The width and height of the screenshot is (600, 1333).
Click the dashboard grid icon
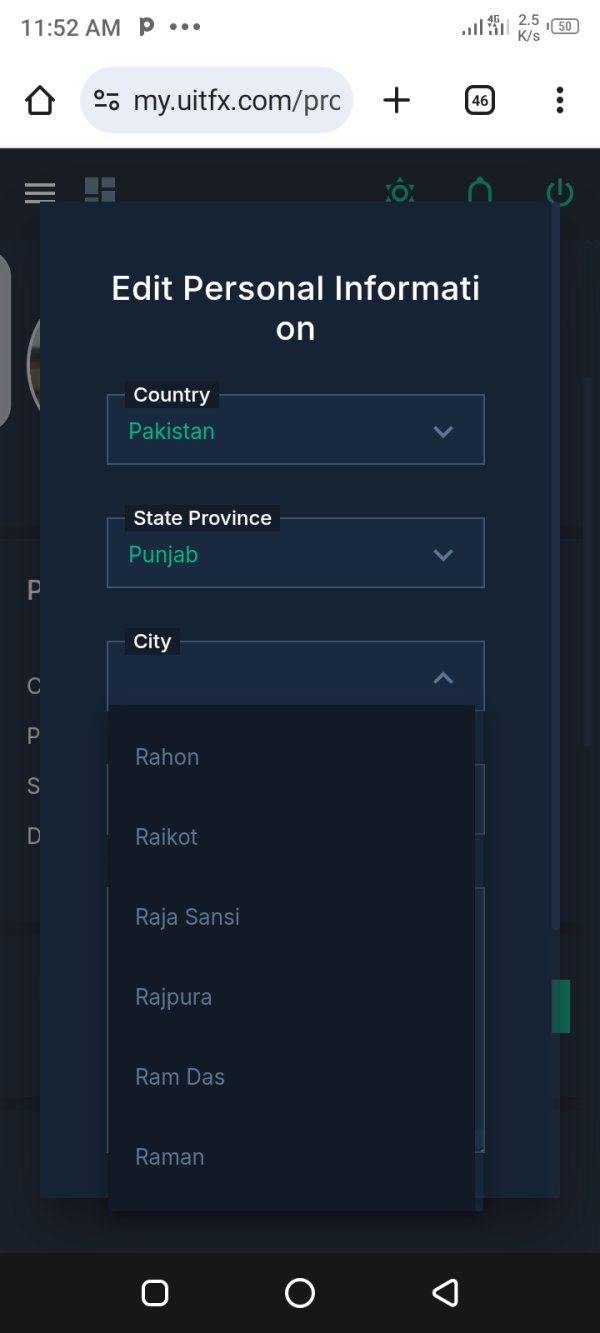click(100, 189)
